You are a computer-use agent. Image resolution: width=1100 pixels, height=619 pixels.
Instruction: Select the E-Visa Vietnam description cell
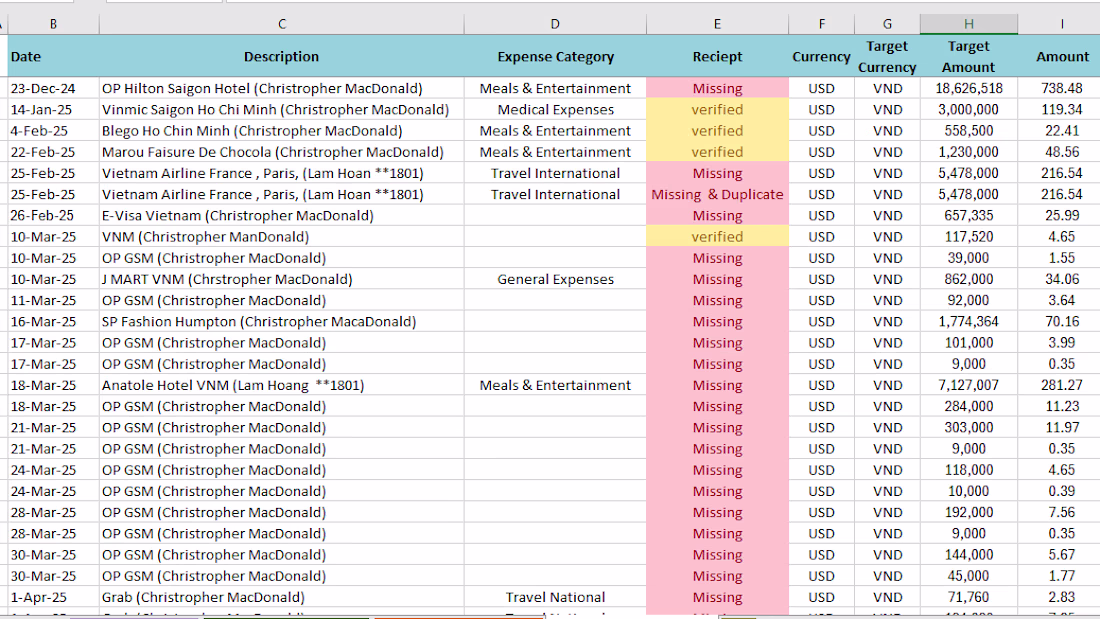point(281,215)
